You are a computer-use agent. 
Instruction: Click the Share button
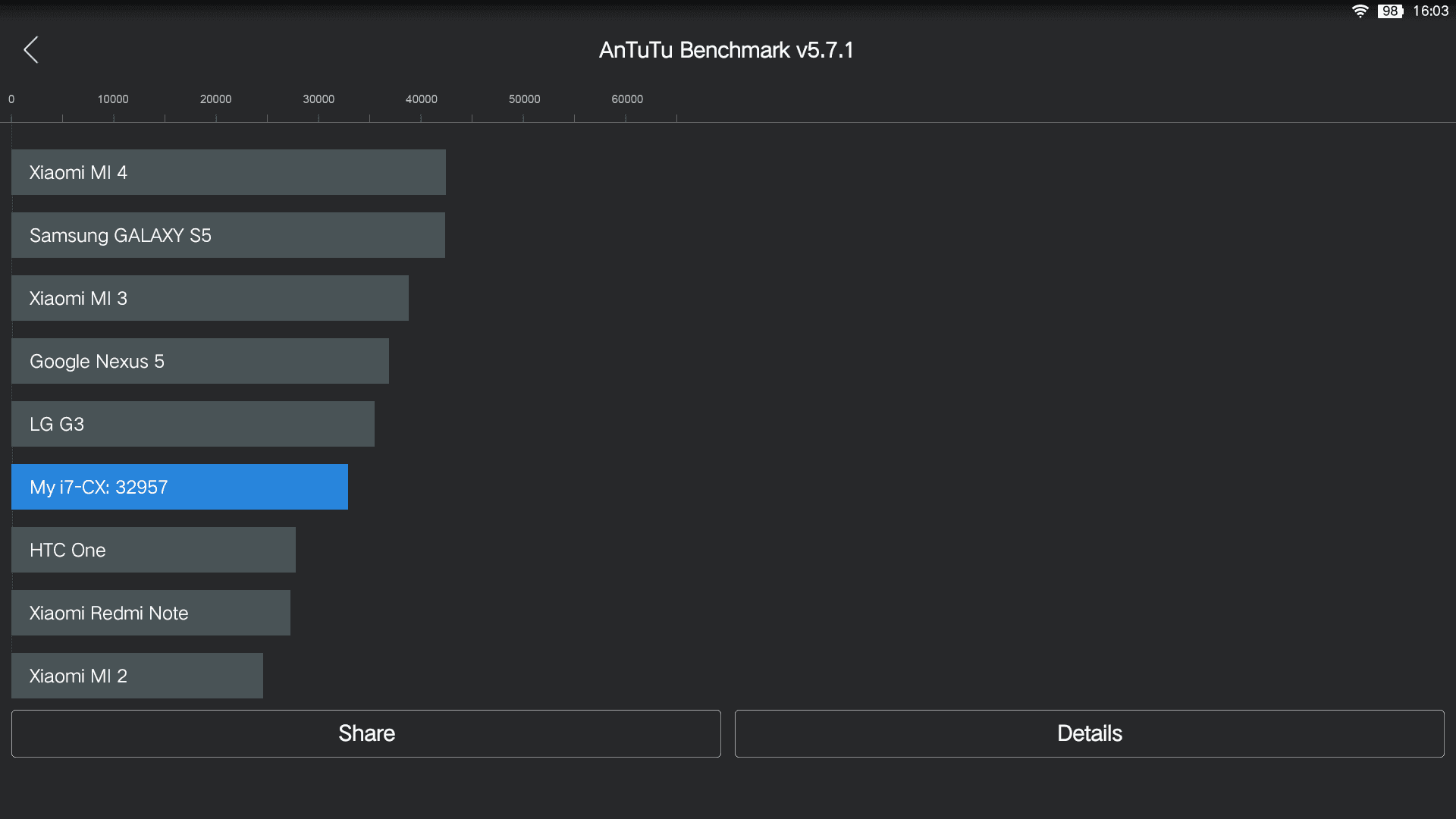pos(366,733)
